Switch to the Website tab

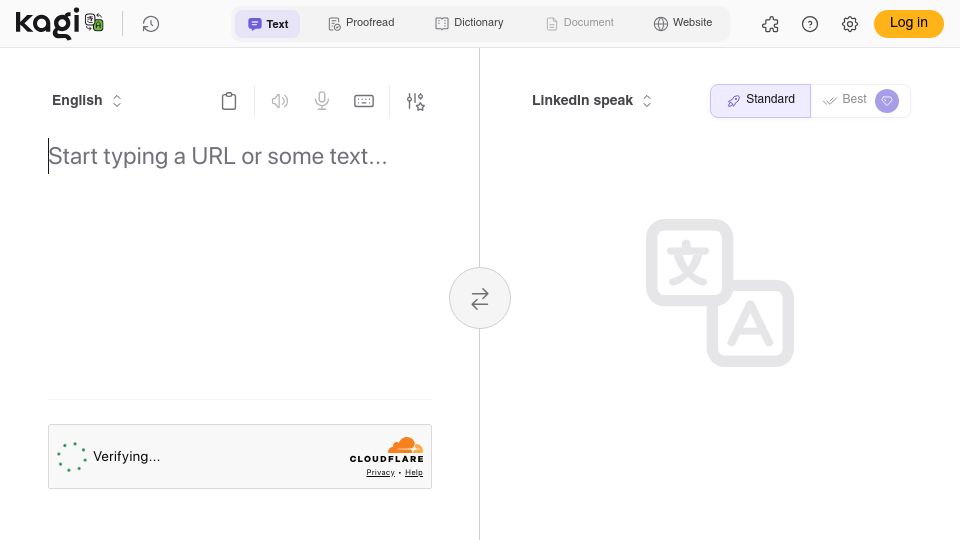[x=683, y=23]
